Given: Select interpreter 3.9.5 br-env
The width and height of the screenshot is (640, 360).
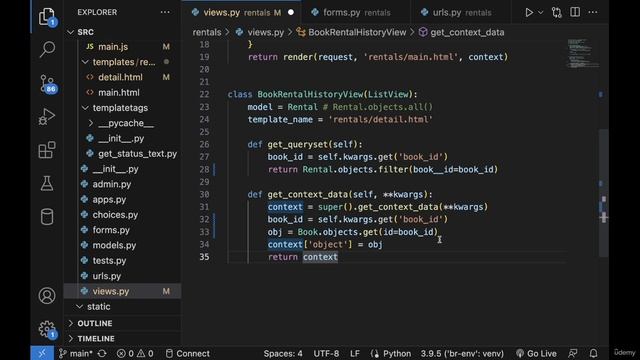Looking at the screenshot, I should click(x=462, y=353).
